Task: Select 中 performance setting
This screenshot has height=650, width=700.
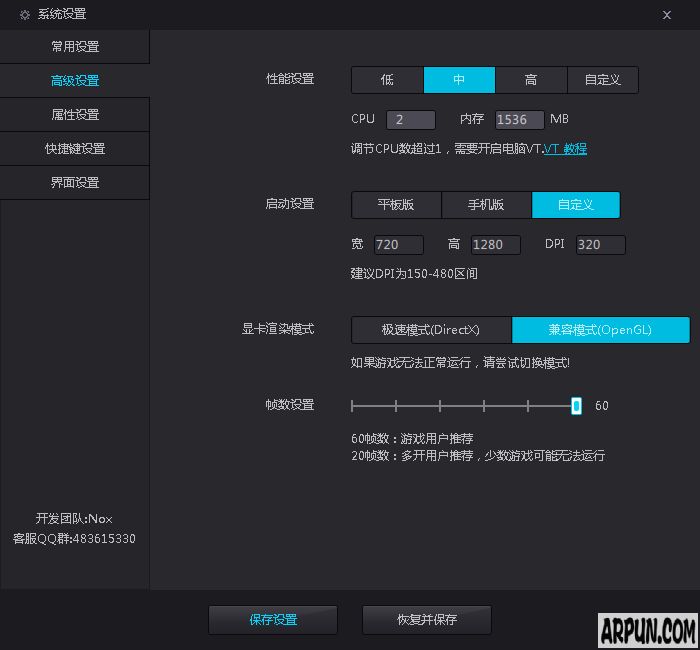Action: [x=459, y=80]
